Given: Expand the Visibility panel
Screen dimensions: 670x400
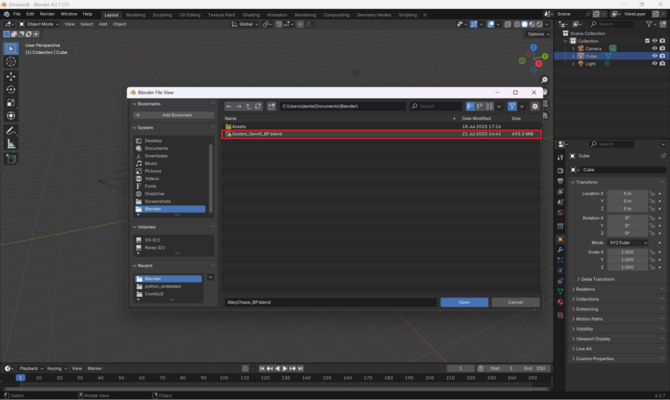Looking at the screenshot, I should 584,329.
